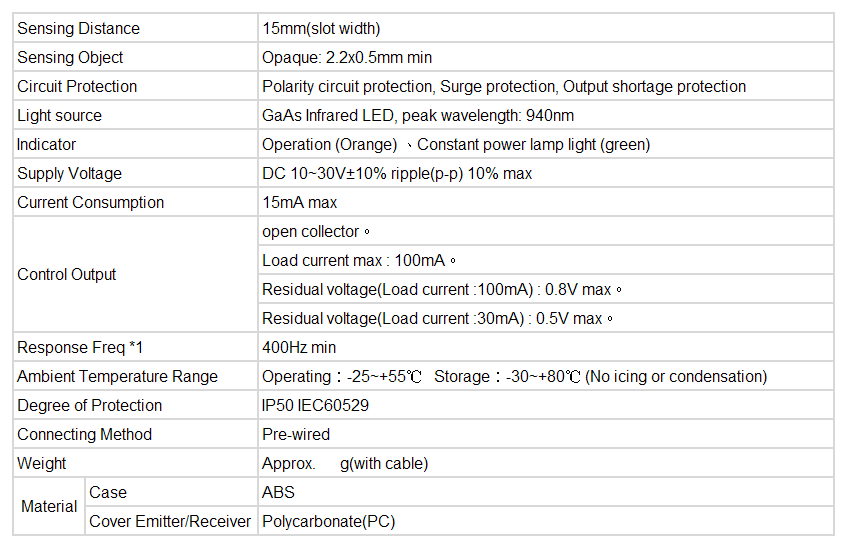
Task: Select the Polycarbonate(PC) material cell
Action: (x=329, y=521)
